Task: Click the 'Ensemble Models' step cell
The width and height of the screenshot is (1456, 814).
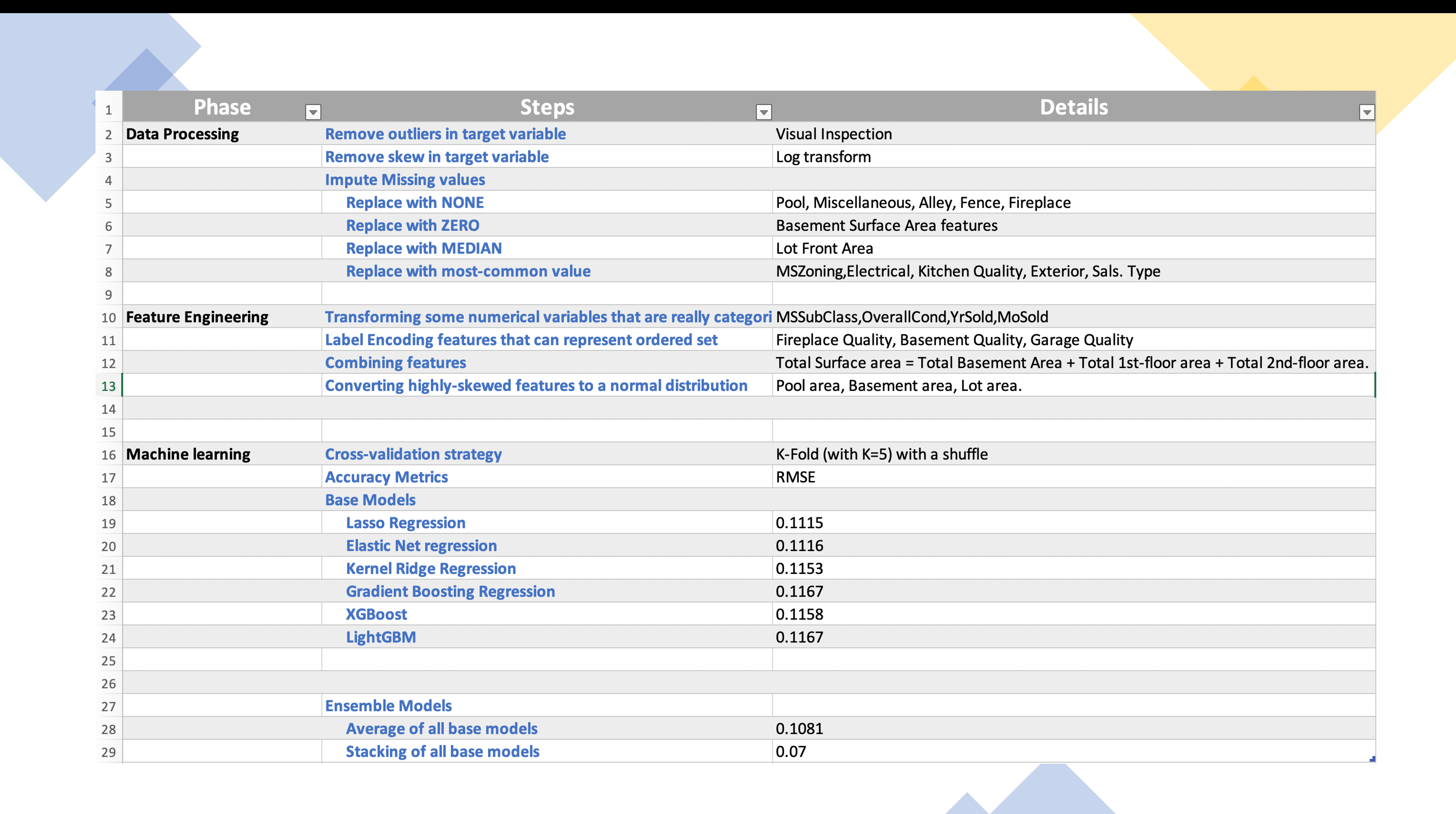Action: [388, 706]
